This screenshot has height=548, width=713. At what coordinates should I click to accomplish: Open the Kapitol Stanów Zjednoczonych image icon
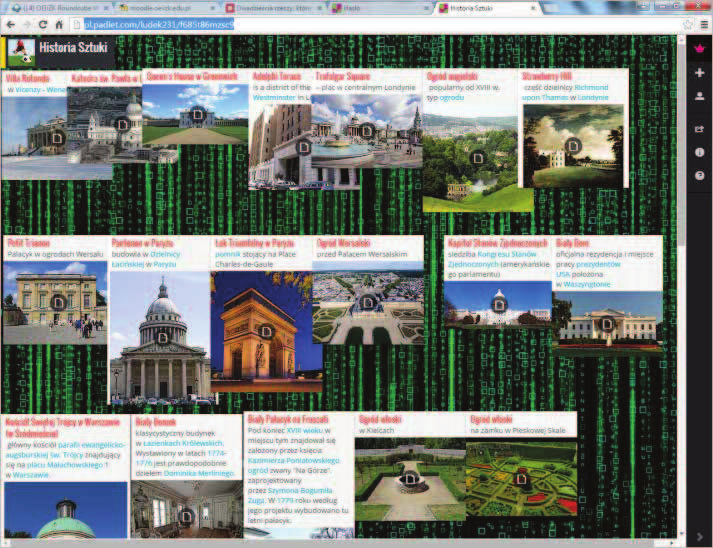[499, 304]
